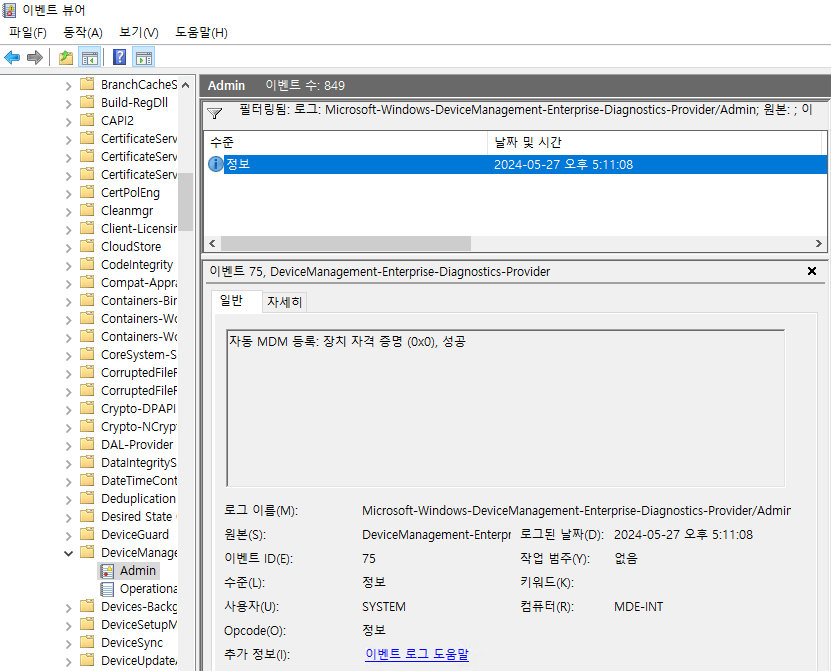Expand the DeviceSetupManager tree node

[x=68, y=626]
